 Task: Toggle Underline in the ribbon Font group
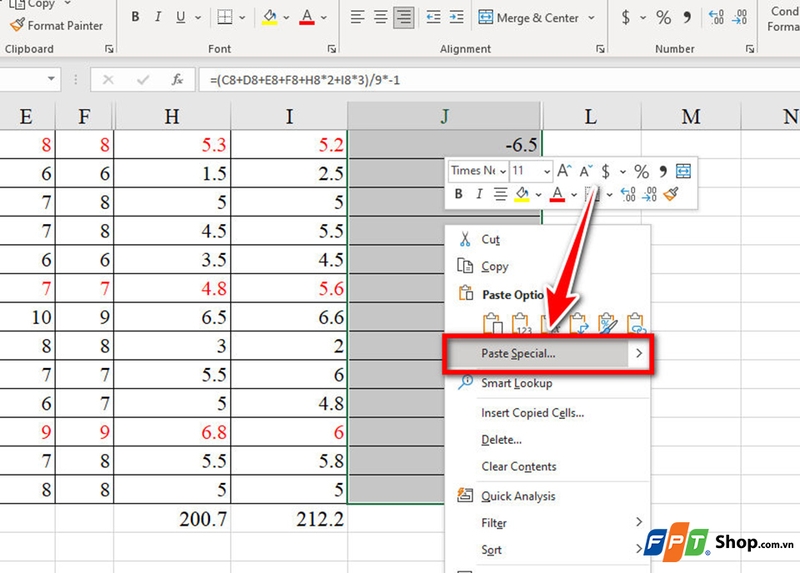point(181,17)
